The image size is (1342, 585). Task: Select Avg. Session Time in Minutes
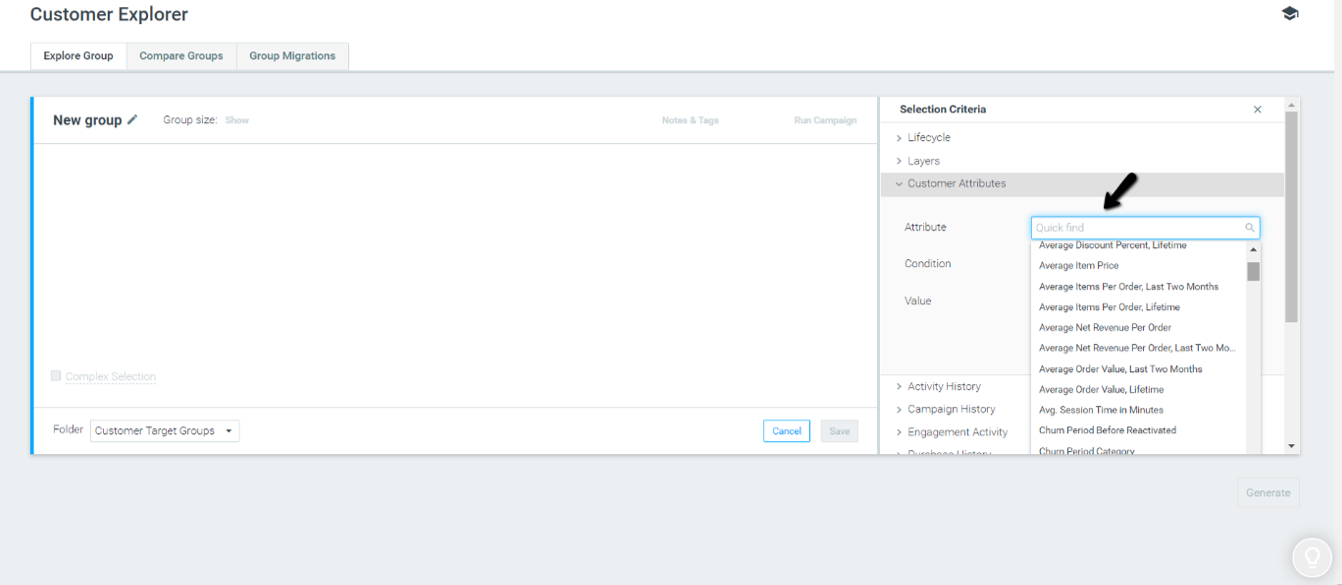pyautogui.click(x=1101, y=410)
